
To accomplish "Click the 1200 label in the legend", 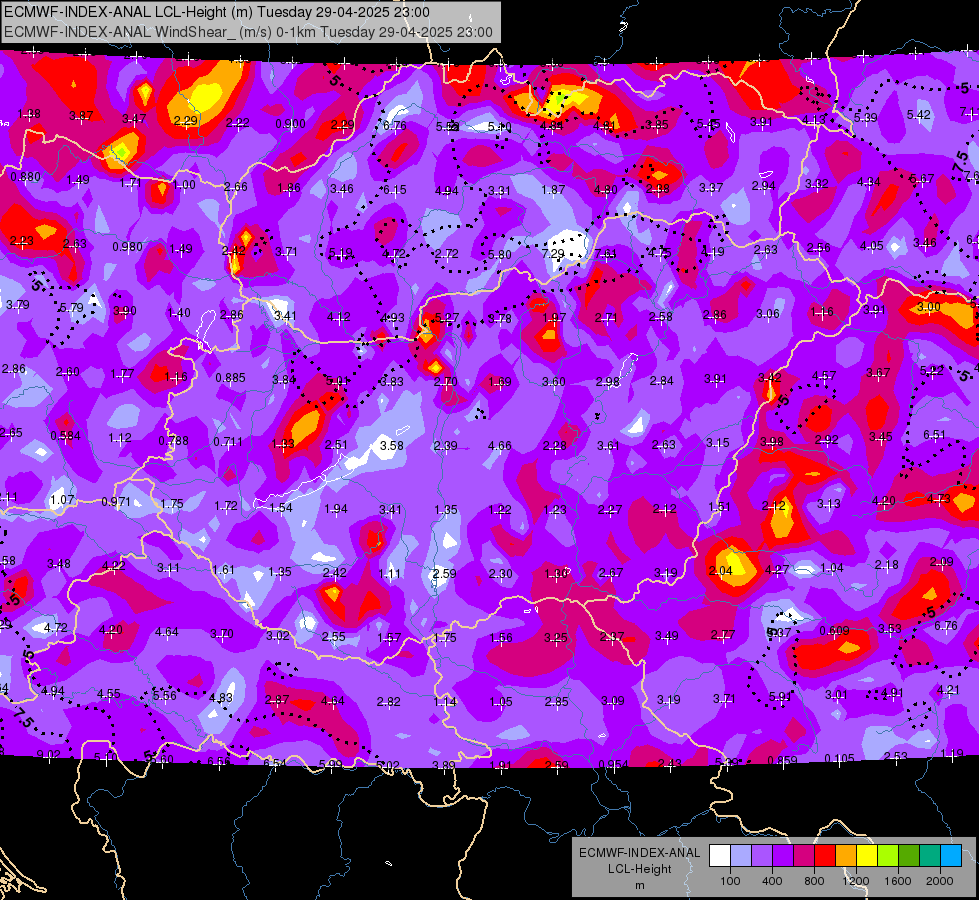I will click(855, 881).
